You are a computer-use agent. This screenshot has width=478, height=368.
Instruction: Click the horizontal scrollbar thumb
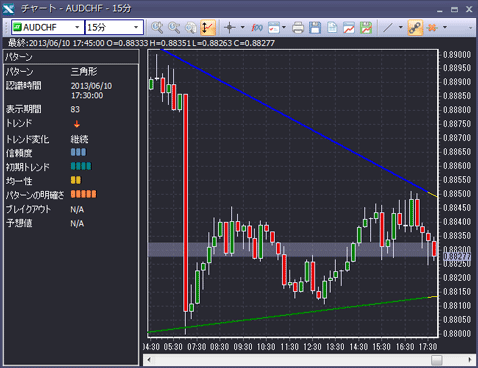[x=436, y=360]
